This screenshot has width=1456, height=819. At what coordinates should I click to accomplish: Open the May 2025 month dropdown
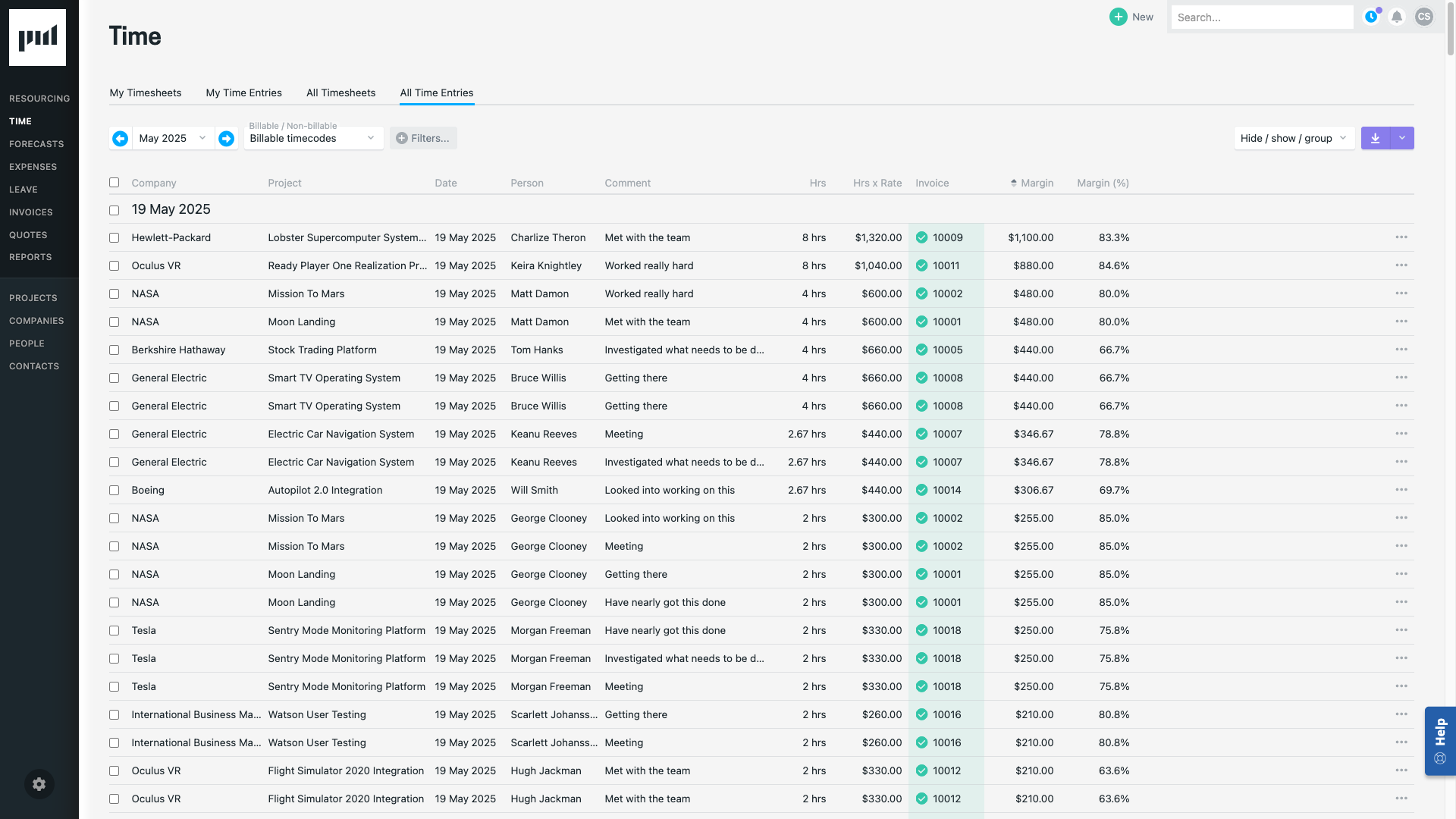click(173, 138)
